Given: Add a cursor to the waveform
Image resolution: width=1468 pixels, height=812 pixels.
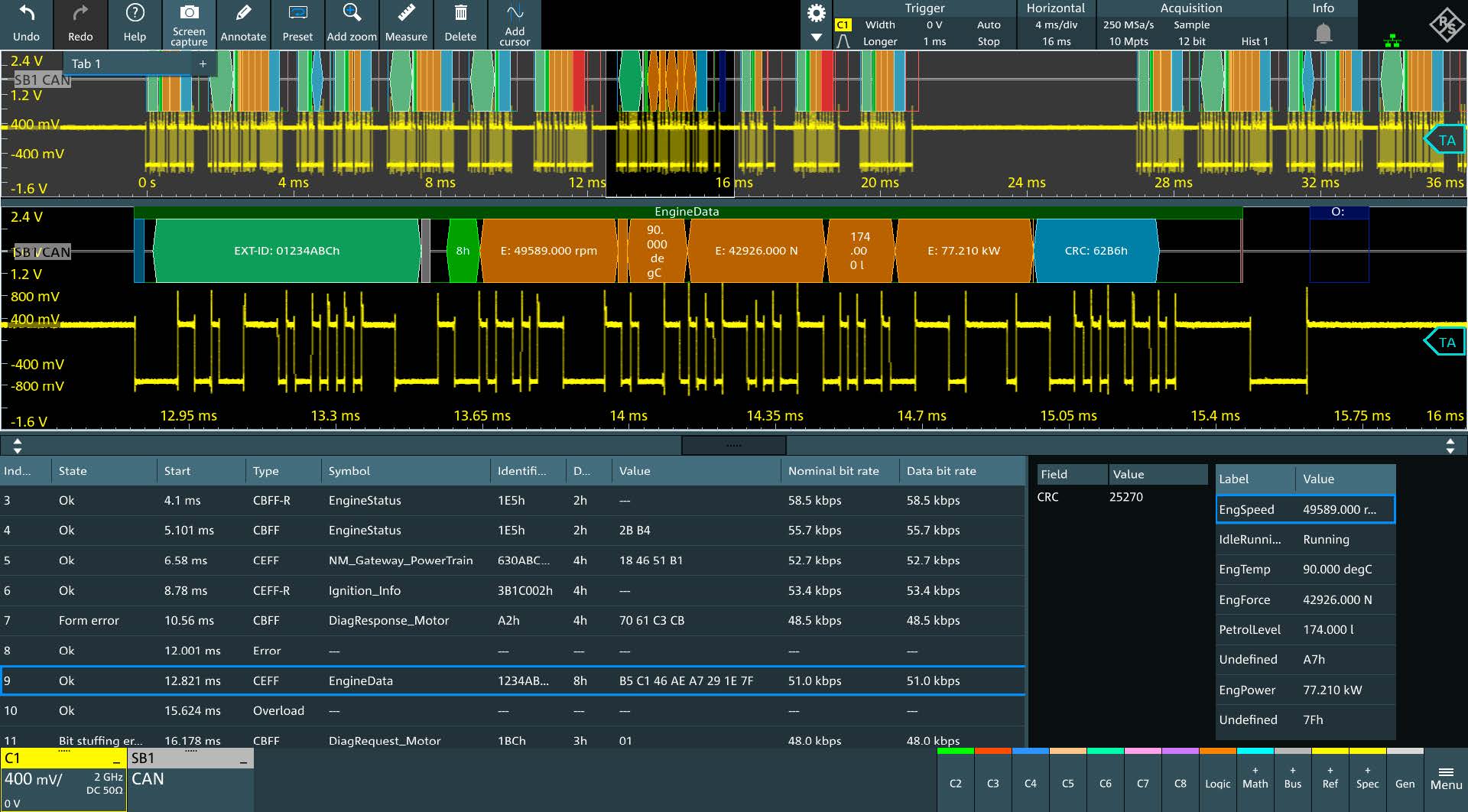Looking at the screenshot, I should click(515, 14).
